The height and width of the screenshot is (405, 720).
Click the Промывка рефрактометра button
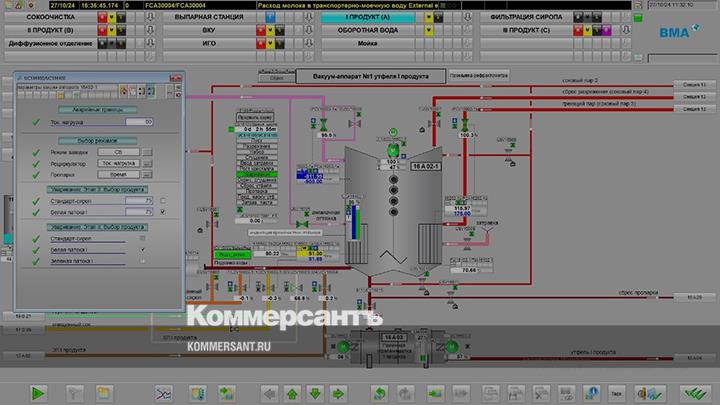[x=478, y=75]
